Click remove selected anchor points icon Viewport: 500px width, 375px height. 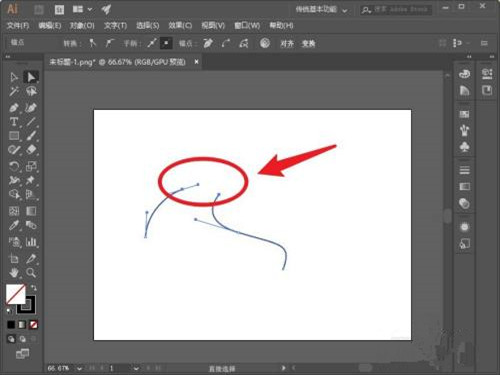click(x=208, y=43)
